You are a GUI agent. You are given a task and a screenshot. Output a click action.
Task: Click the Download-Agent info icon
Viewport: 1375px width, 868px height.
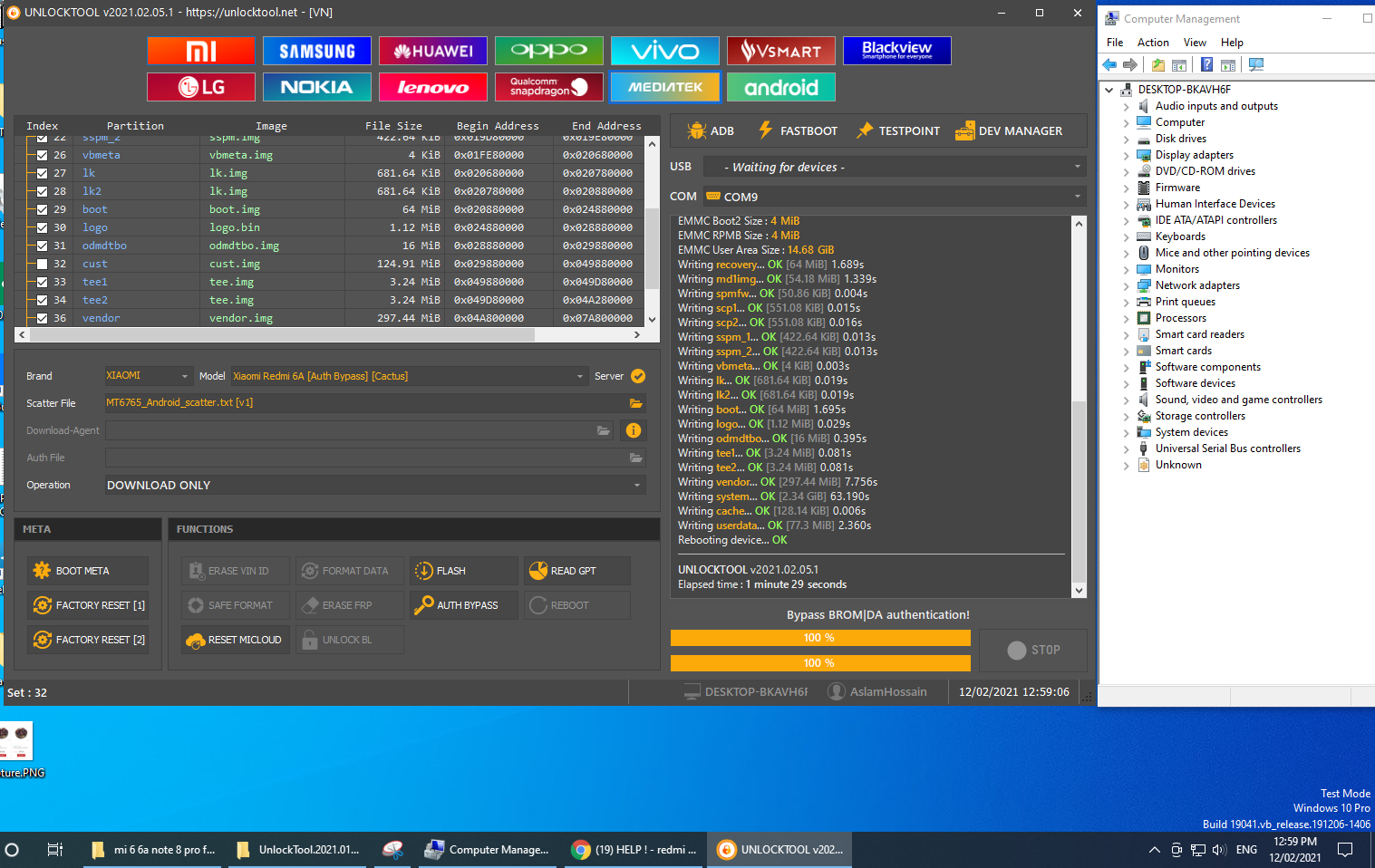coord(634,430)
